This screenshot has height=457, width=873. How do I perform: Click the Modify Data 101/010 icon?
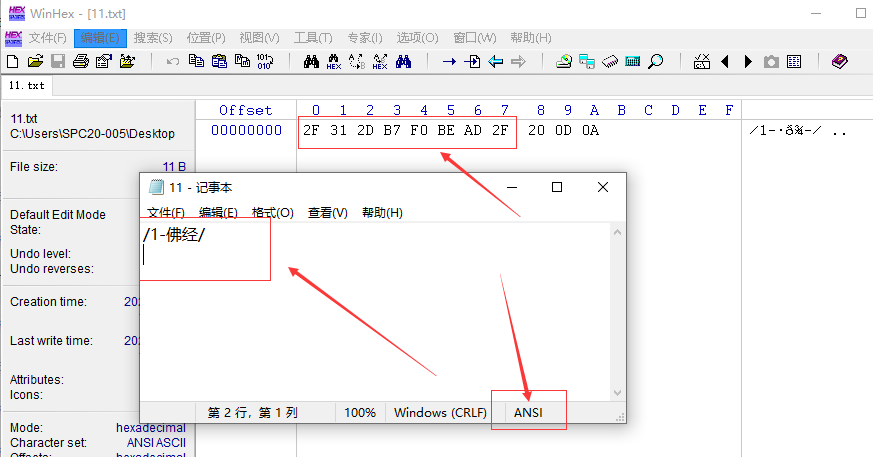tap(265, 61)
